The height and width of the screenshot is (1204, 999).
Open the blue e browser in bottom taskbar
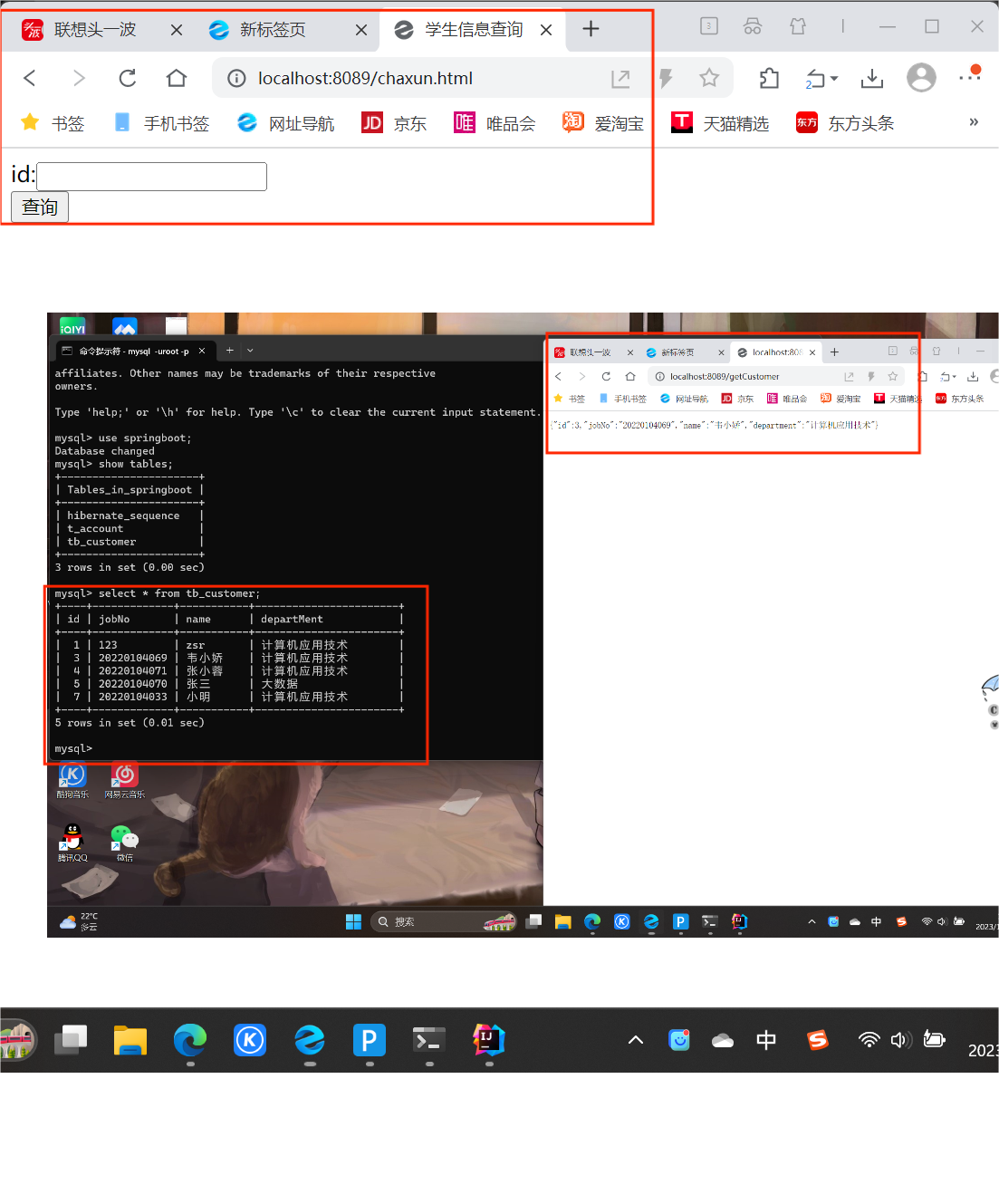point(310,1040)
